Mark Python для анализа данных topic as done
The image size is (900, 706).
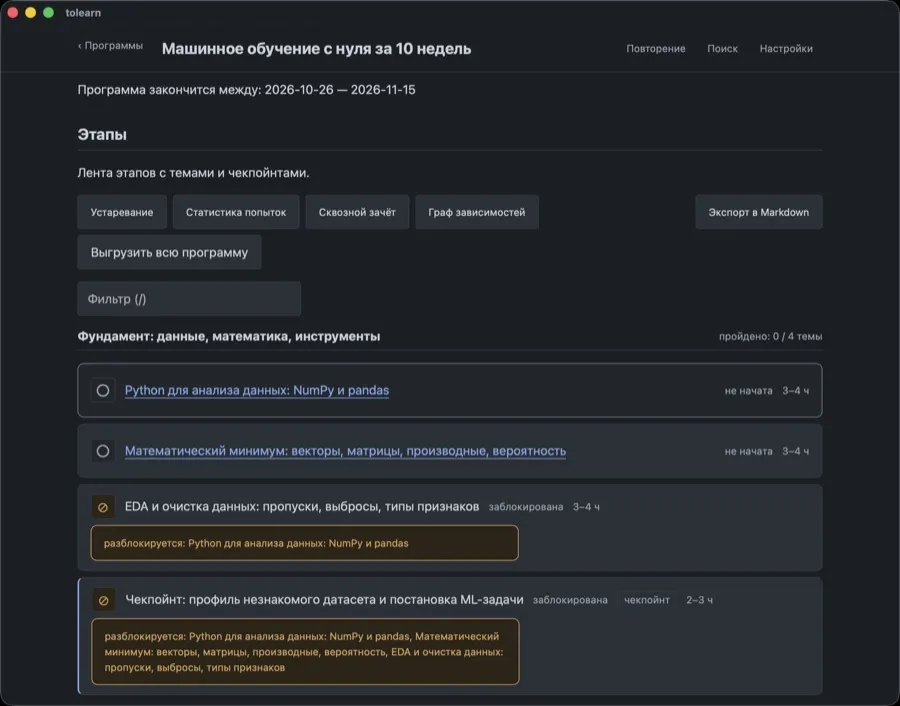(103, 390)
